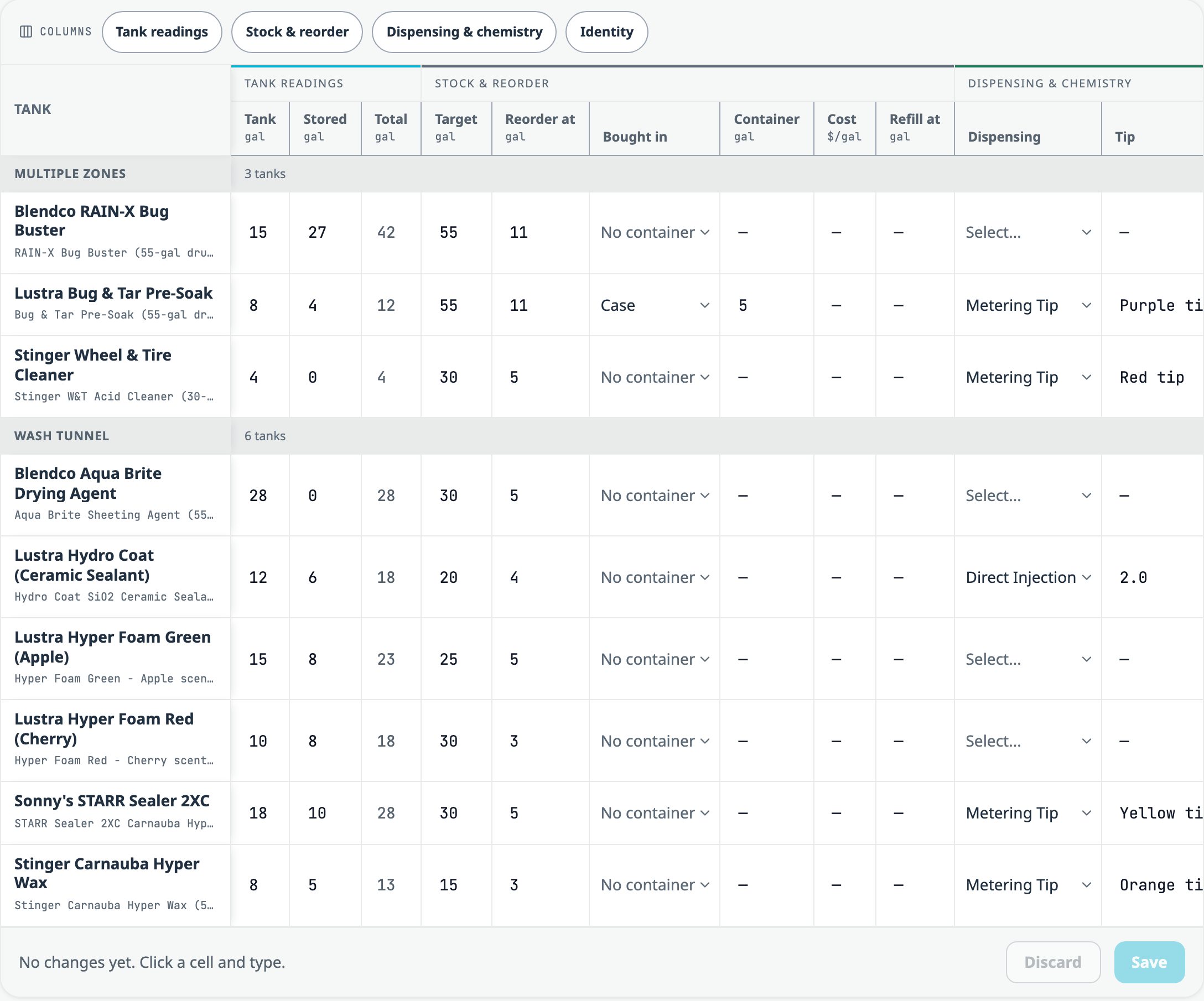
Task: Open Bought in dropdown for Hyper Foam Red (Cherry)
Action: coord(655,742)
